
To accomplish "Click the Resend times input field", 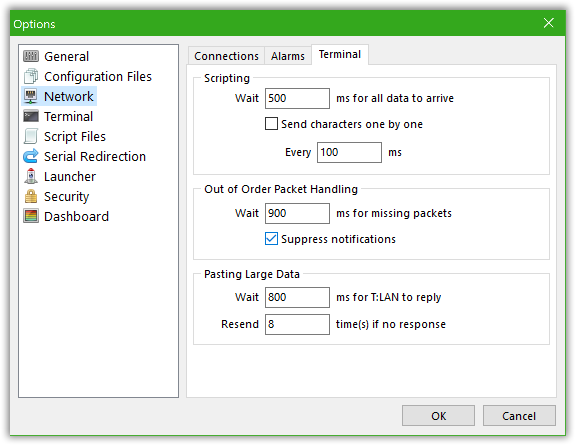I will (x=297, y=324).
